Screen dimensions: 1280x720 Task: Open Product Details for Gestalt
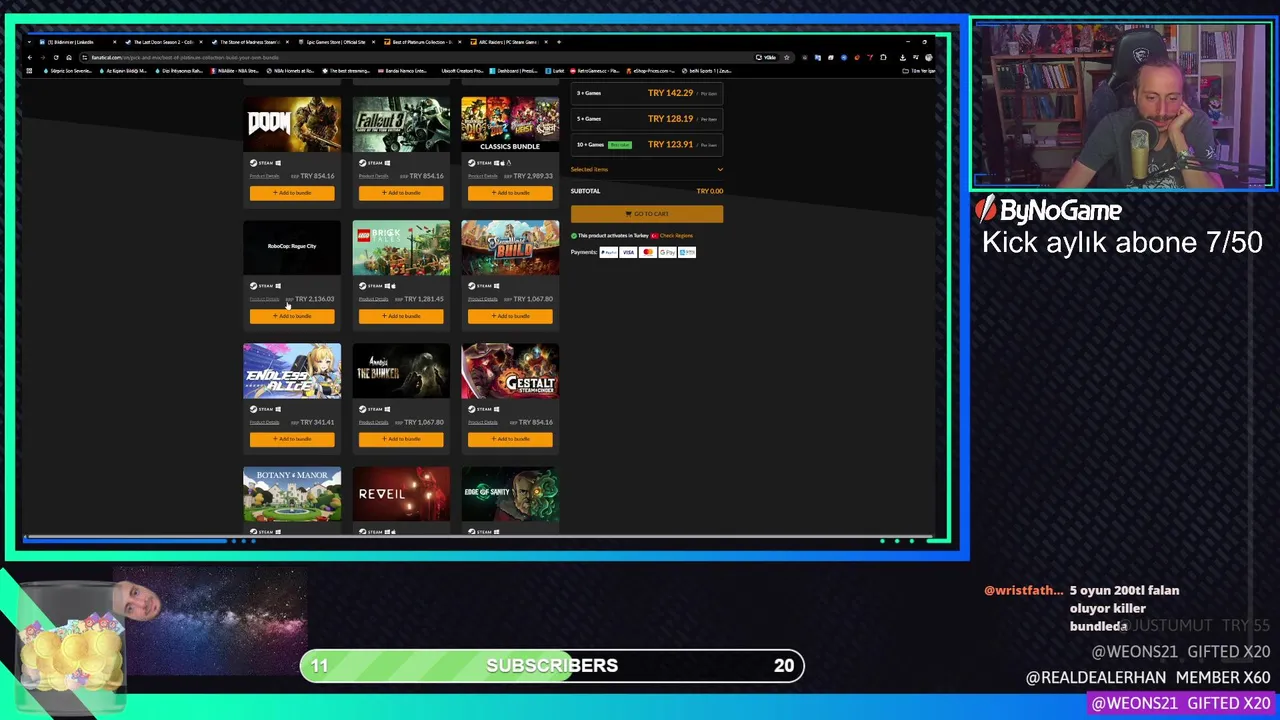tap(482, 422)
